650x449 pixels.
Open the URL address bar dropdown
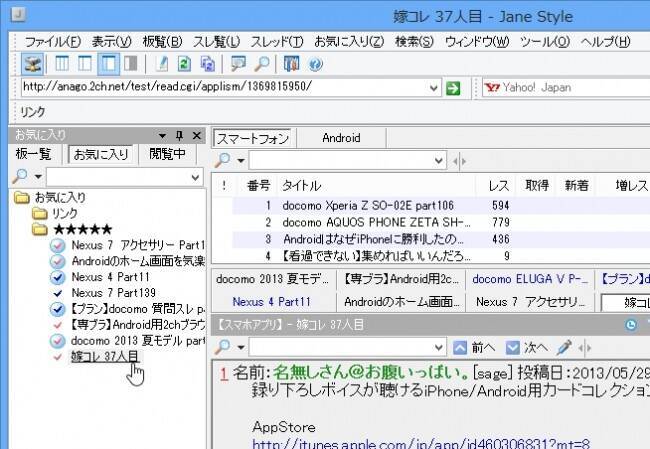(435, 88)
